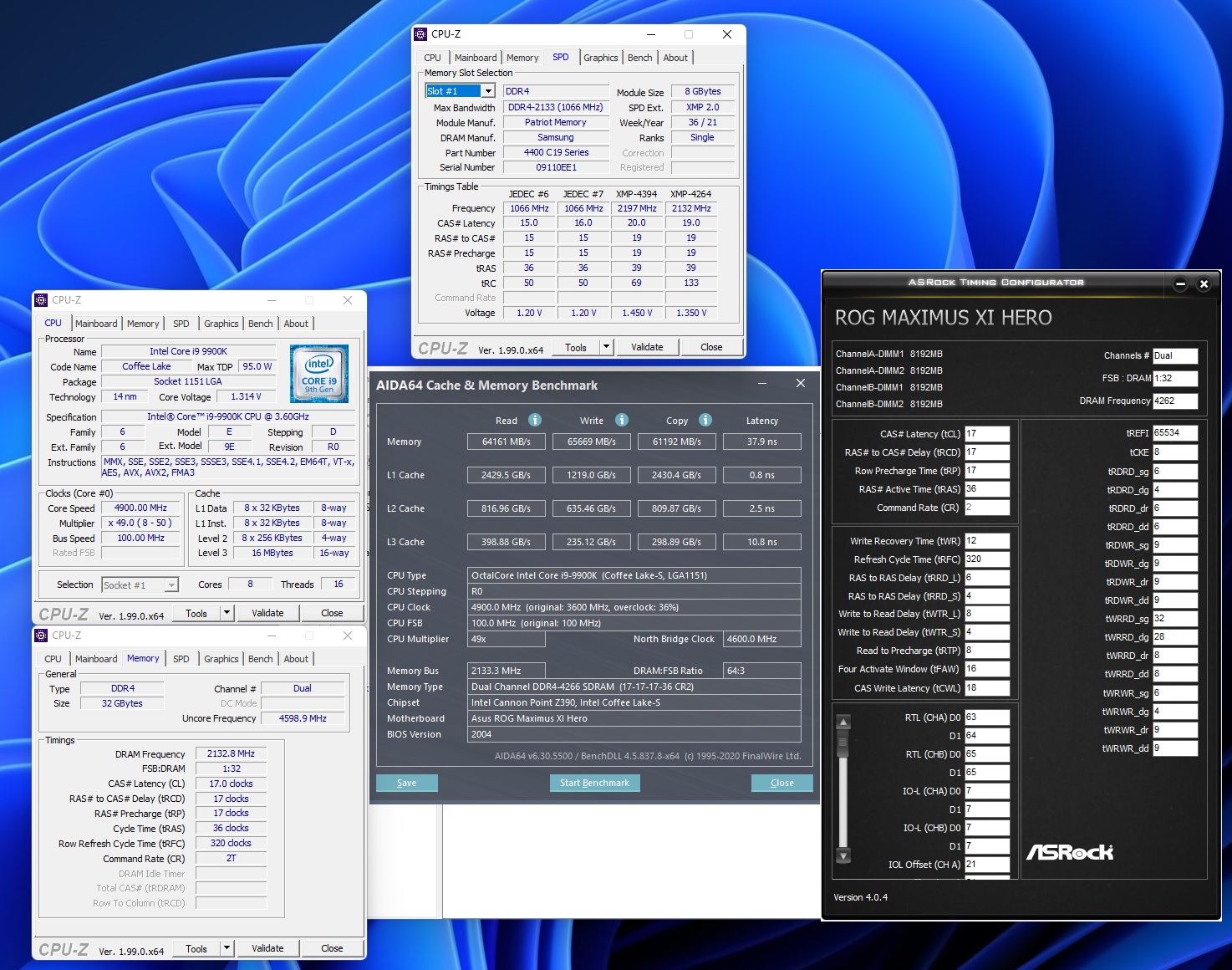1232x970 pixels.
Task: Open the SPD tab in the CPU-Z Processor window
Action: tap(181, 324)
